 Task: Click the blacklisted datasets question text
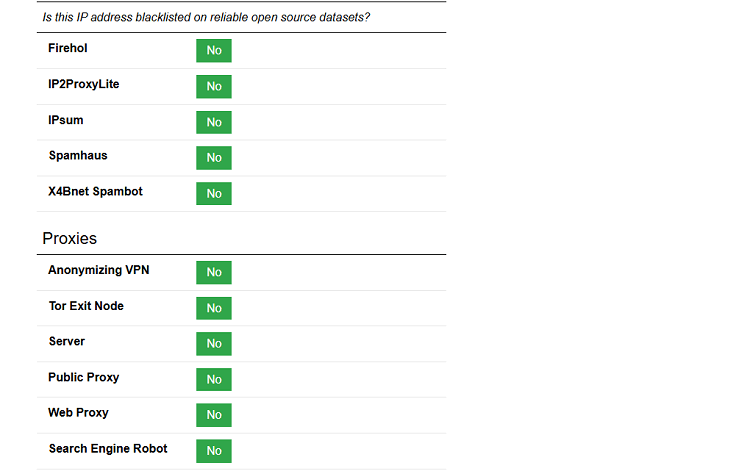point(206,18)
